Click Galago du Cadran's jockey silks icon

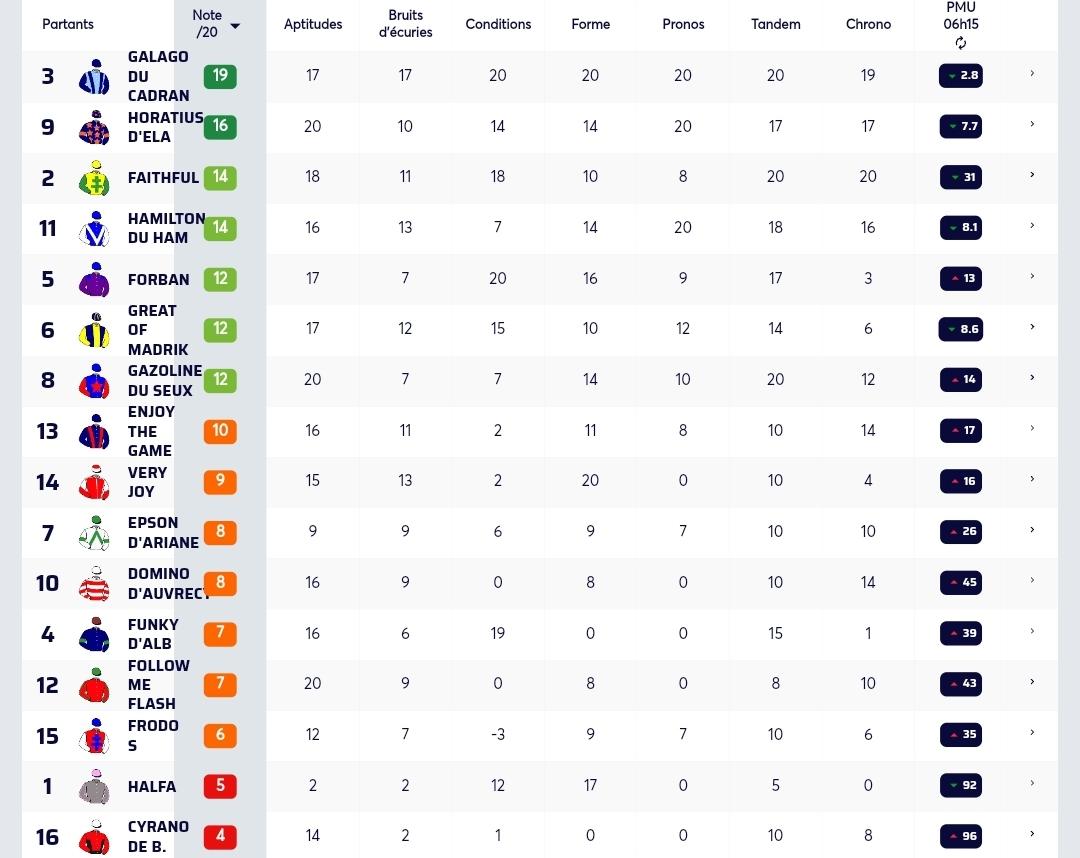click(95, 76)
